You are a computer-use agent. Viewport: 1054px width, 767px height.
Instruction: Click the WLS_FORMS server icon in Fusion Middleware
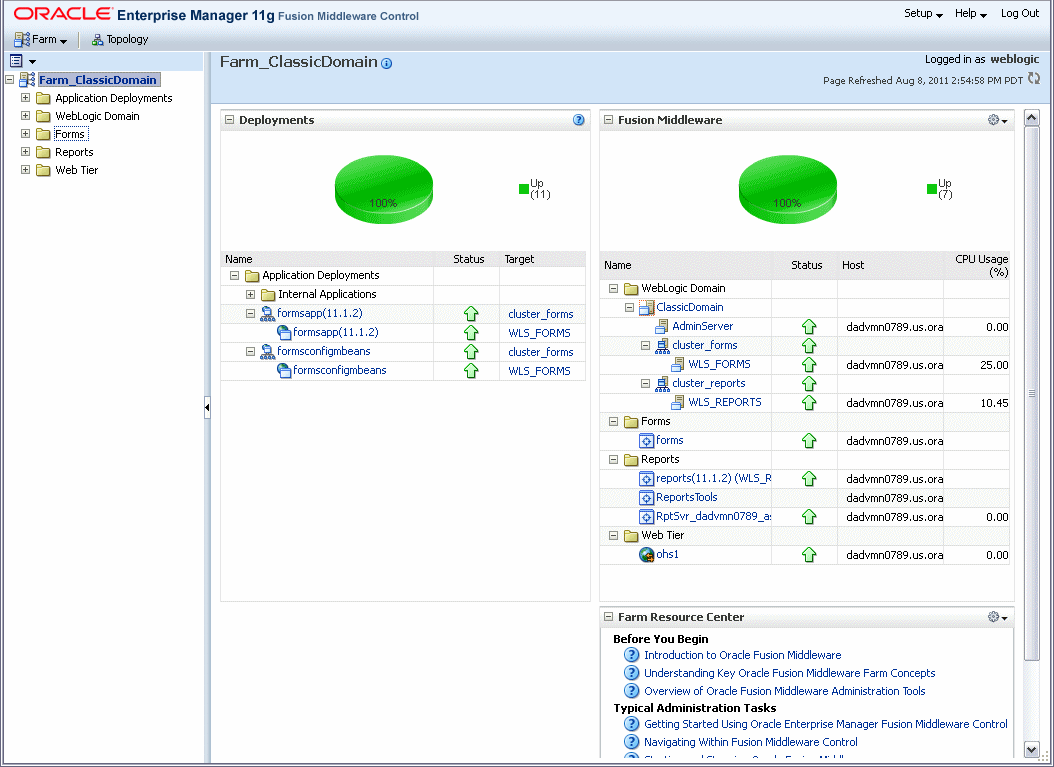point(678,364)
